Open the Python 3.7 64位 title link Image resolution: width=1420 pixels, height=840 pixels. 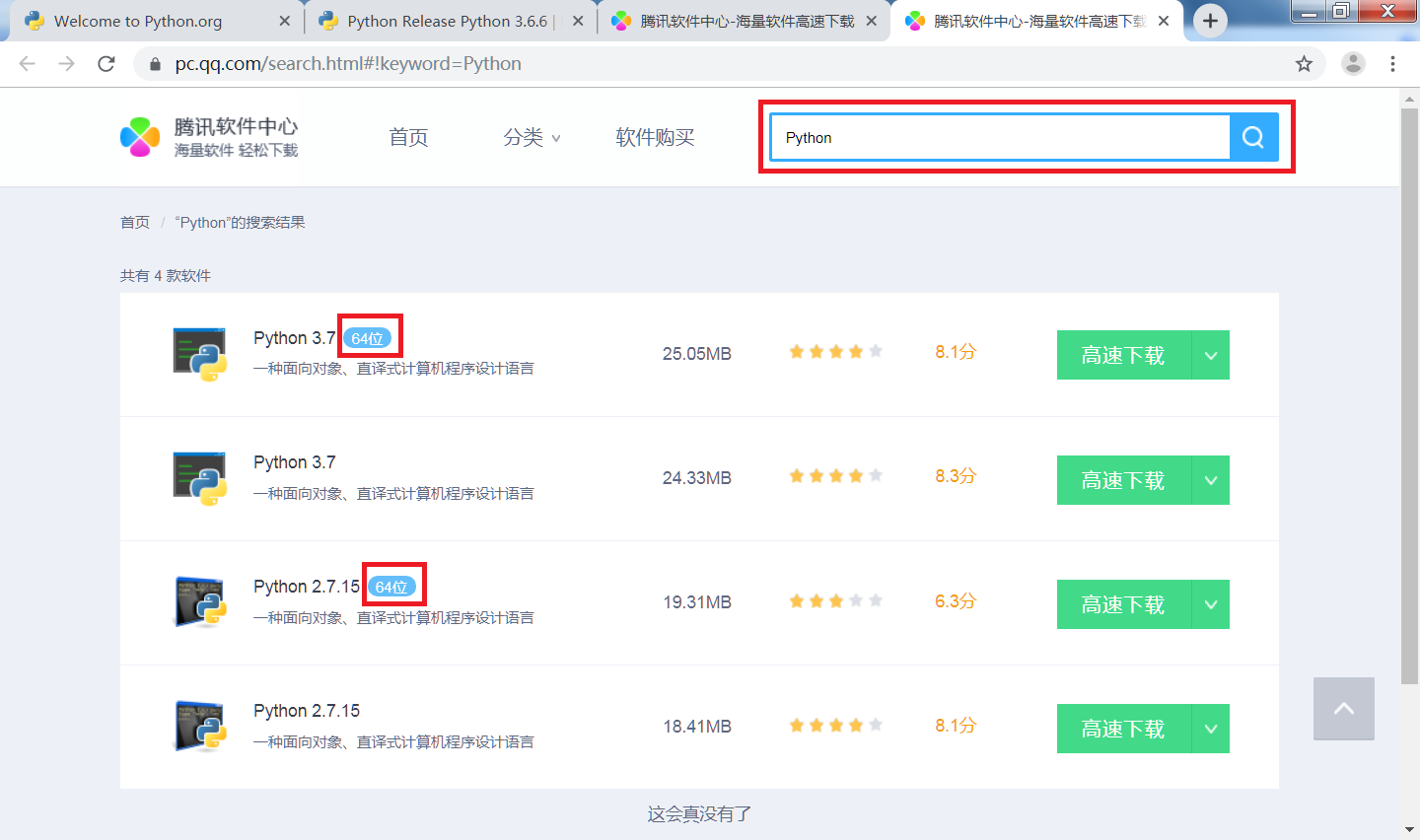click(x=294, y=338)
